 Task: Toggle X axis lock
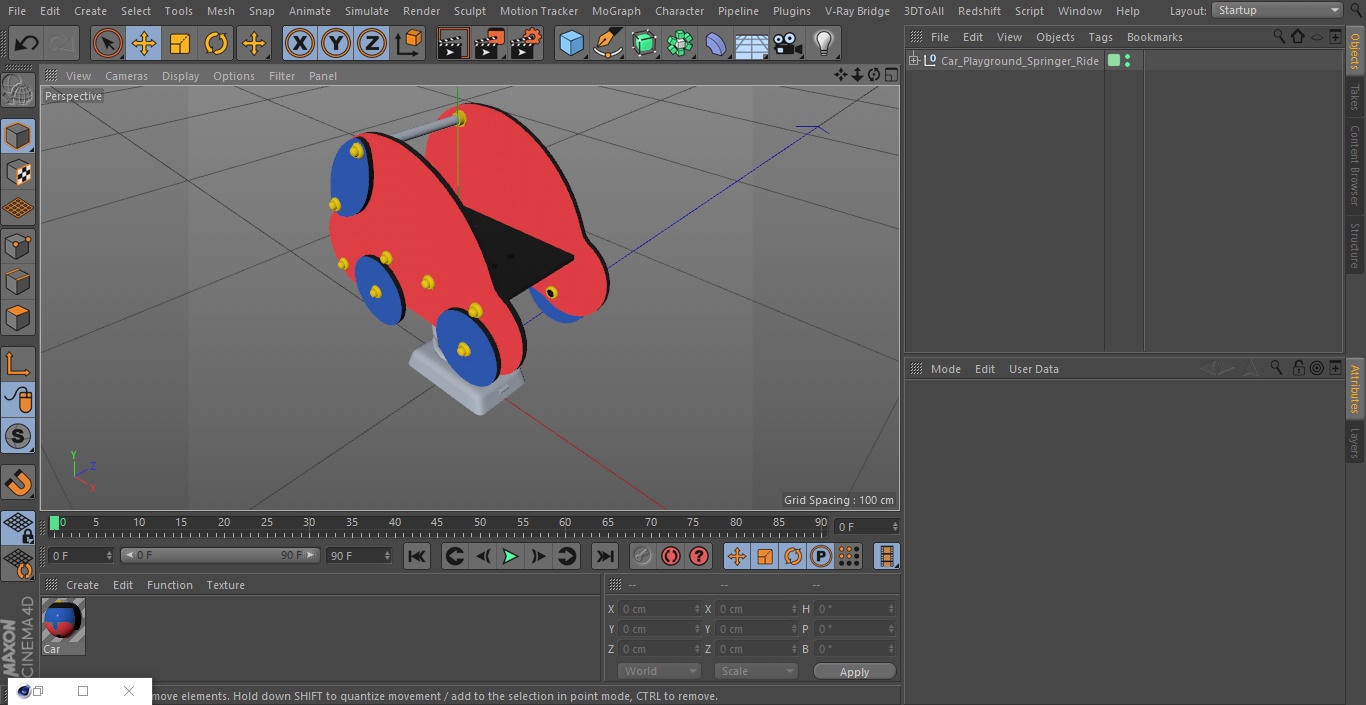299,43
